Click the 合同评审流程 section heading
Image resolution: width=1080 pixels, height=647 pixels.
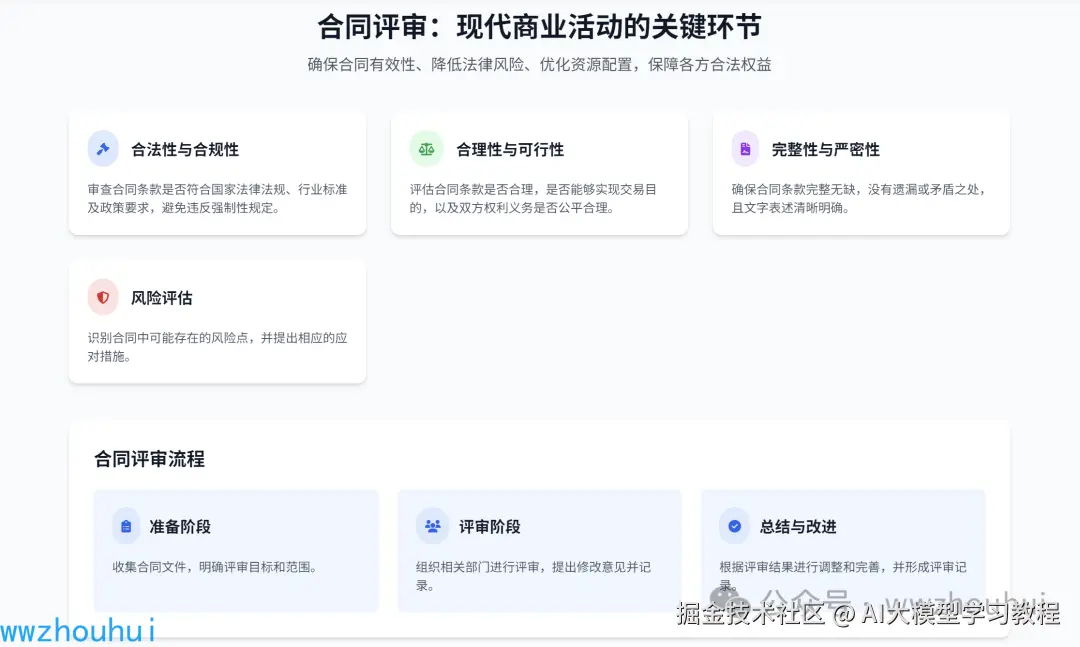(150, 459)
